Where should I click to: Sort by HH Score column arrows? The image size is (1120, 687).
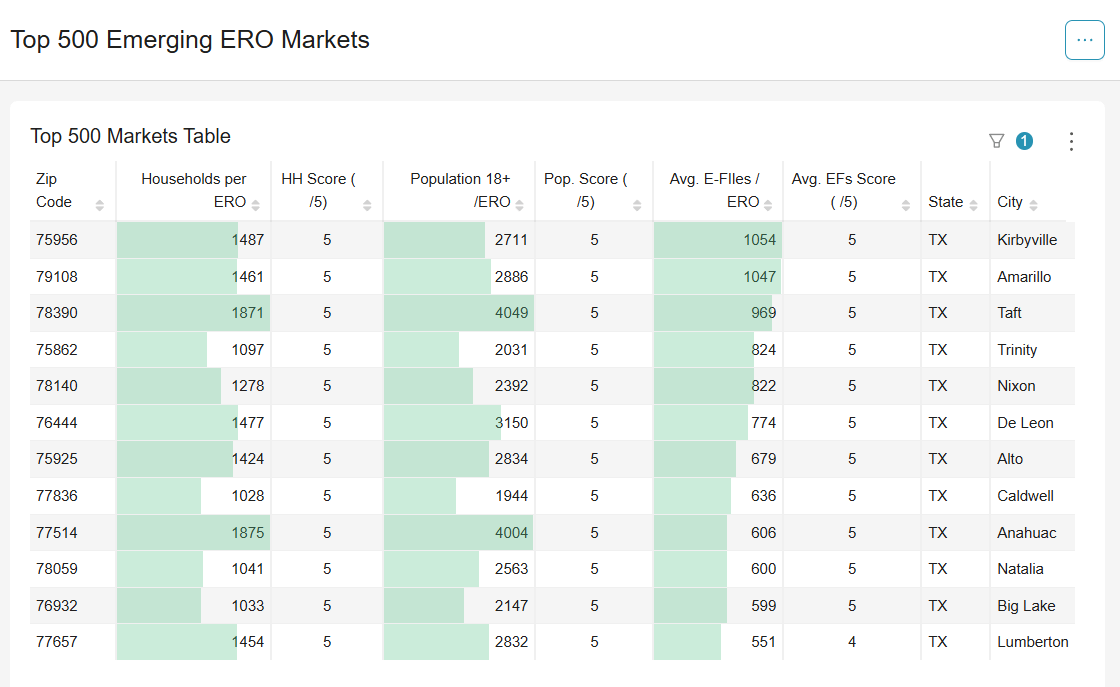[366, 206]
